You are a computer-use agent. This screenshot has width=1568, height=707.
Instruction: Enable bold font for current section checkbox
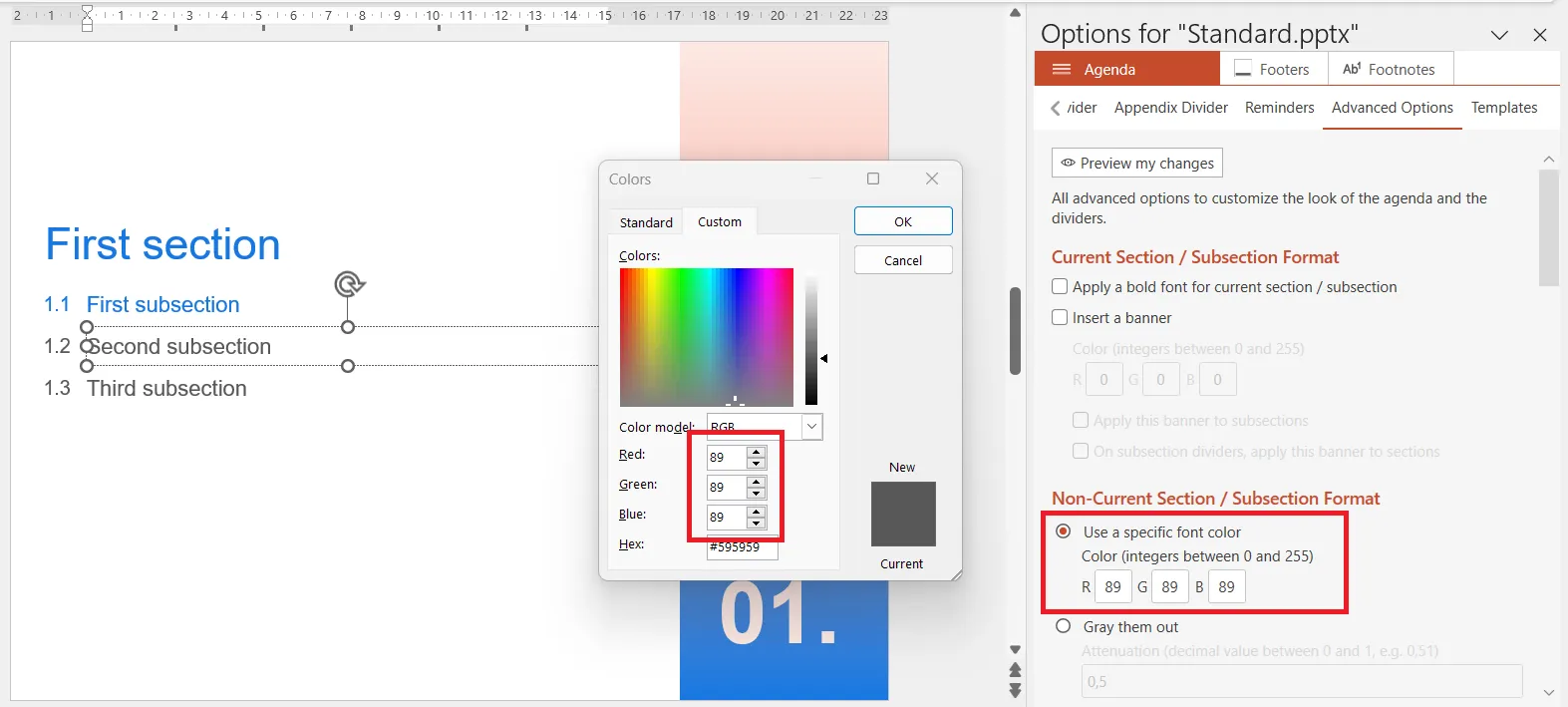pos(1060,287)
